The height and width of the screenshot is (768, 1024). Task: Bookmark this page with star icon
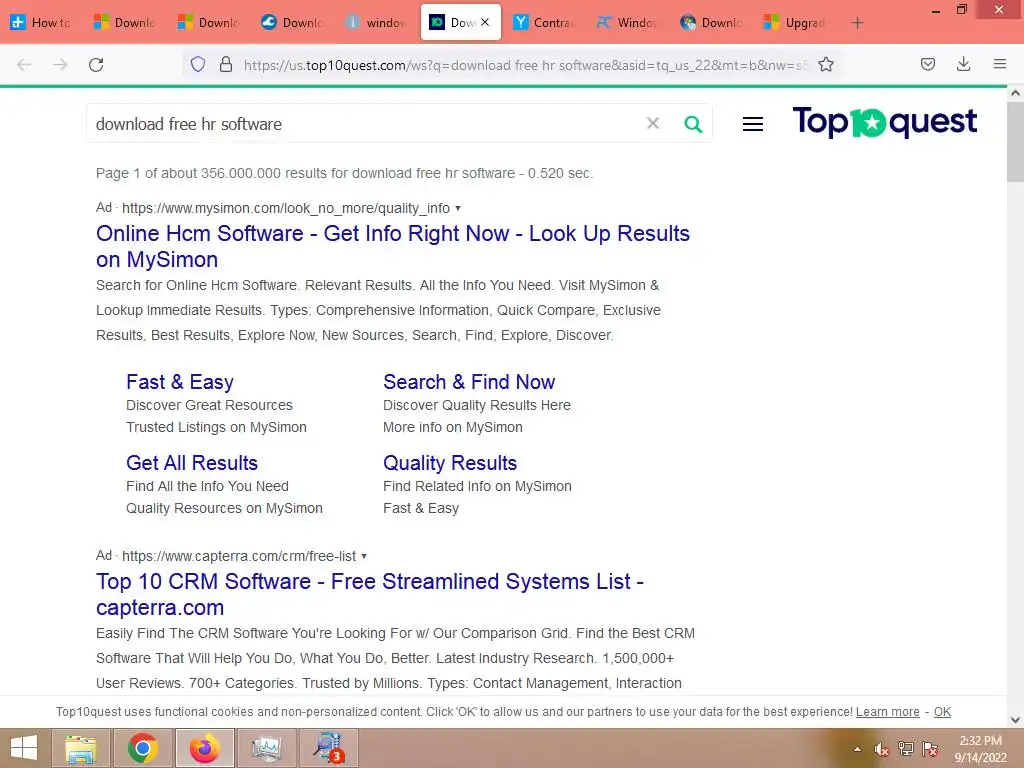click(x=825, y=64)
